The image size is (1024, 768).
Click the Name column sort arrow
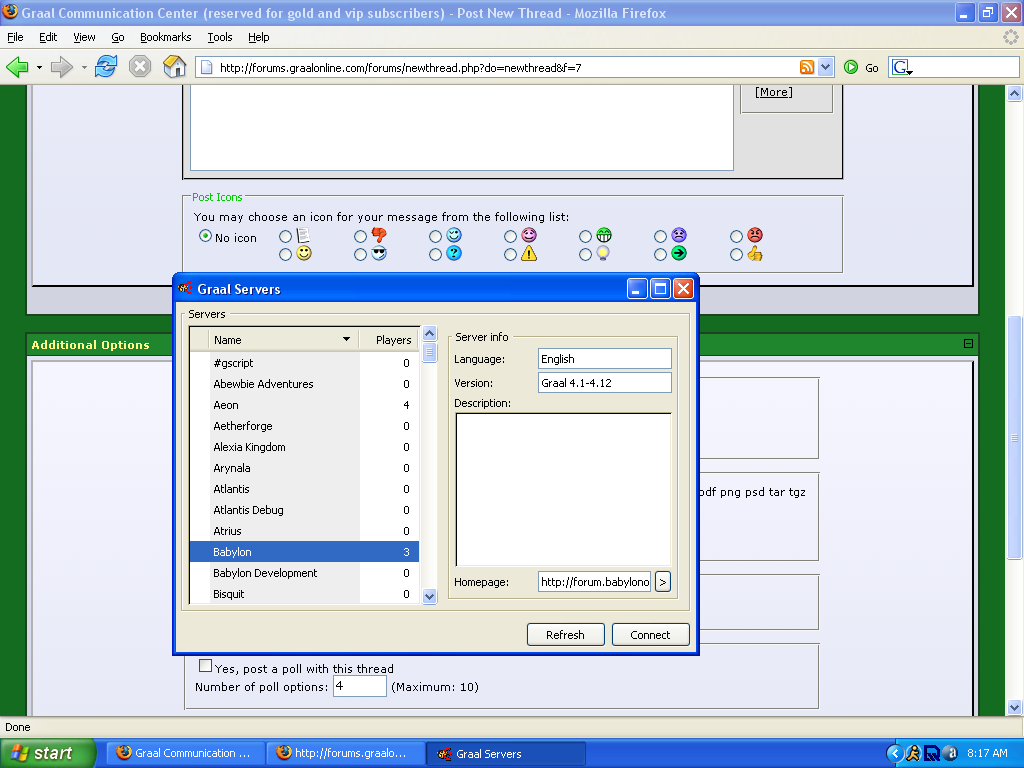coord(346,340)
